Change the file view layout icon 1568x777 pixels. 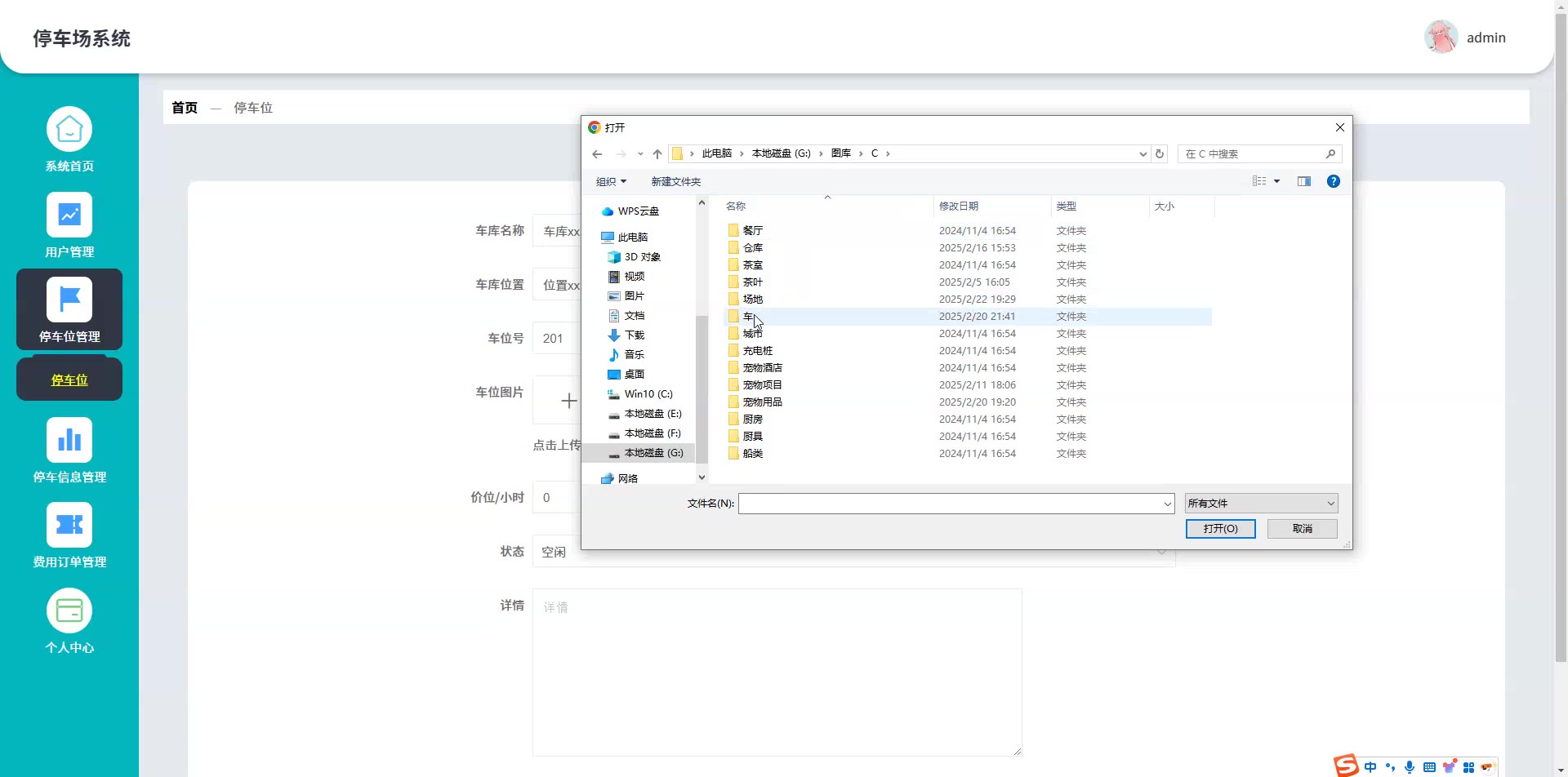[x=1259, y=181]
